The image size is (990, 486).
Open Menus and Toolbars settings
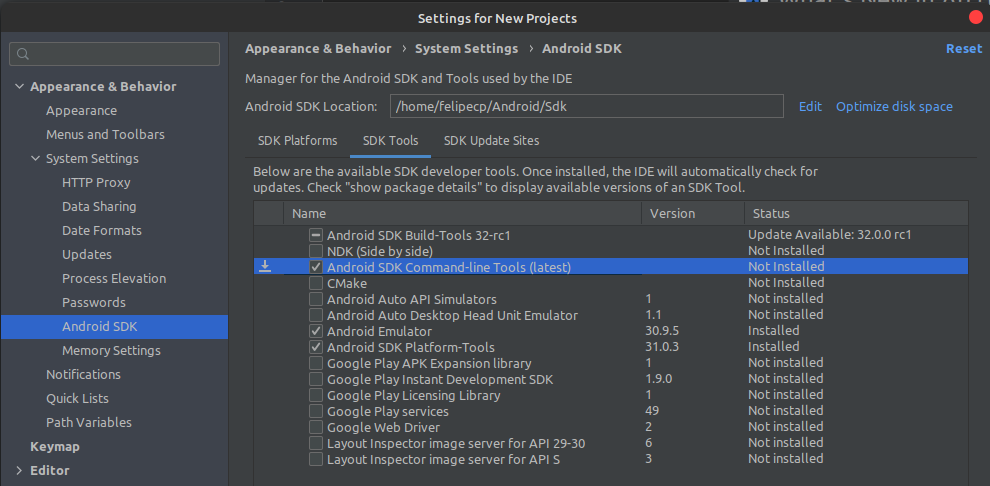coord(105,134)
